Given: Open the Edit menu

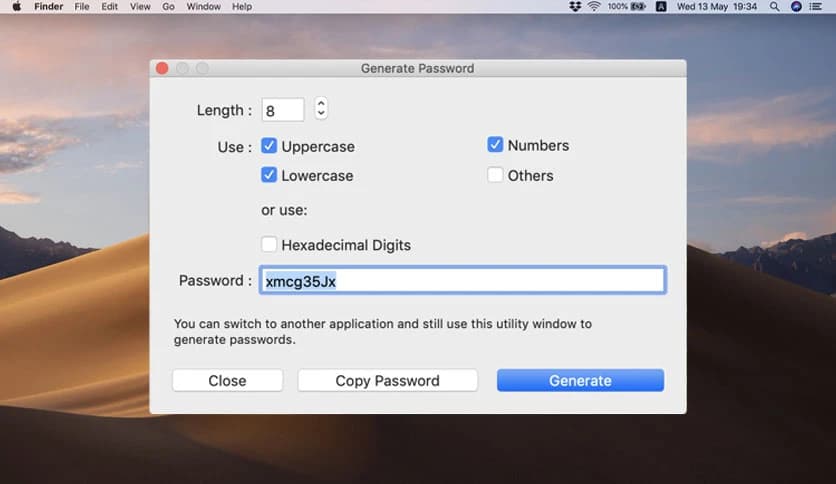Looking at the screenshot, I should click(x=109, y=6).
